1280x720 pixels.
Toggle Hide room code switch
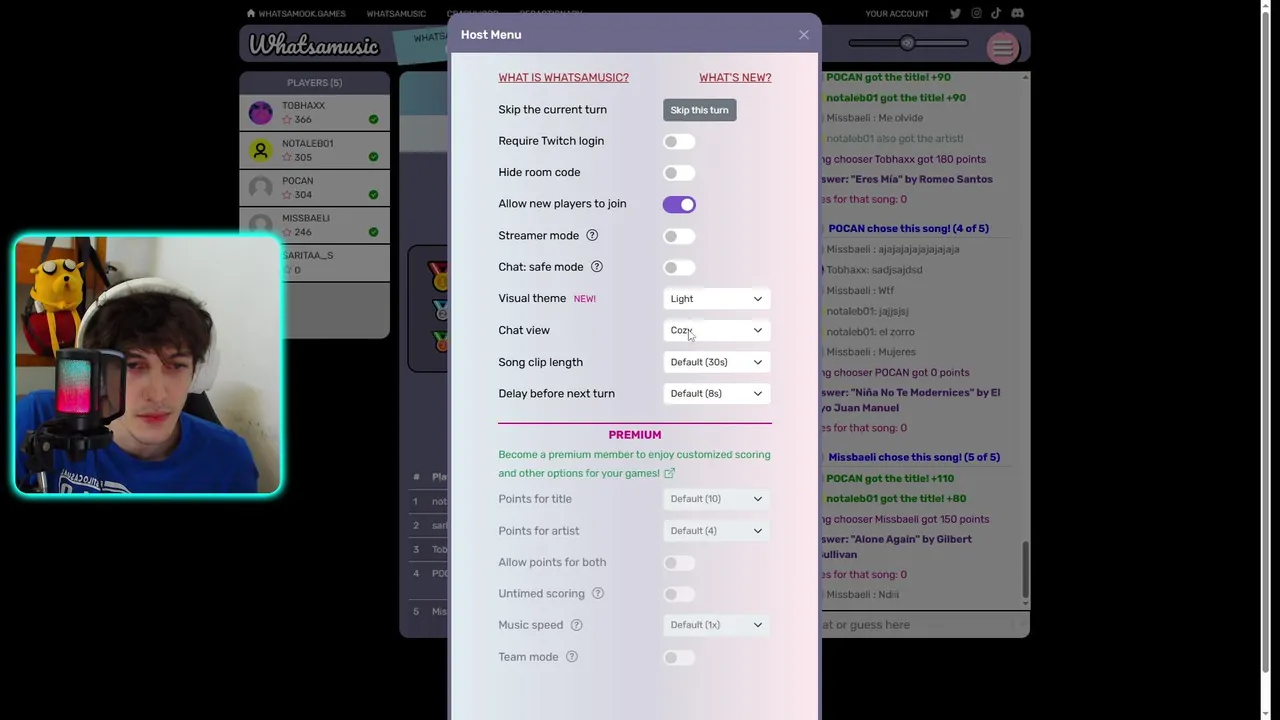click(679, 173)
